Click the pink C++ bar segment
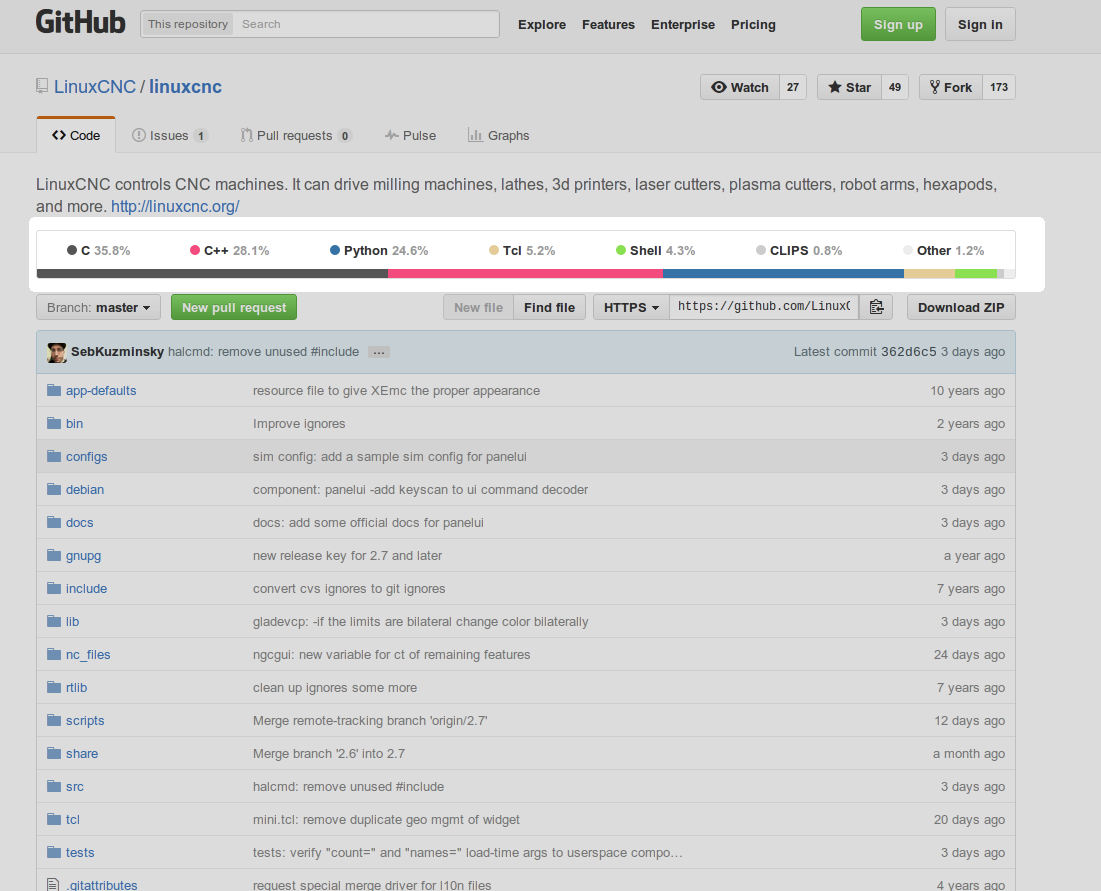1101x891 pixels. [x=525, y=274]
